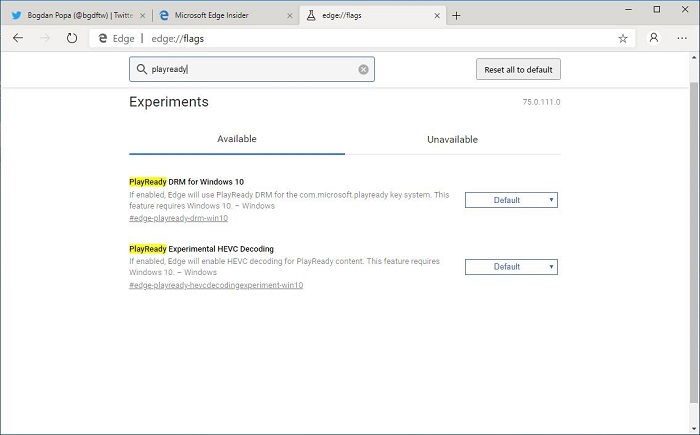Reload the page with the Refresh icon
Viewport: 700px width, 435px height.
pyautogui.click(x=72, y=39)
